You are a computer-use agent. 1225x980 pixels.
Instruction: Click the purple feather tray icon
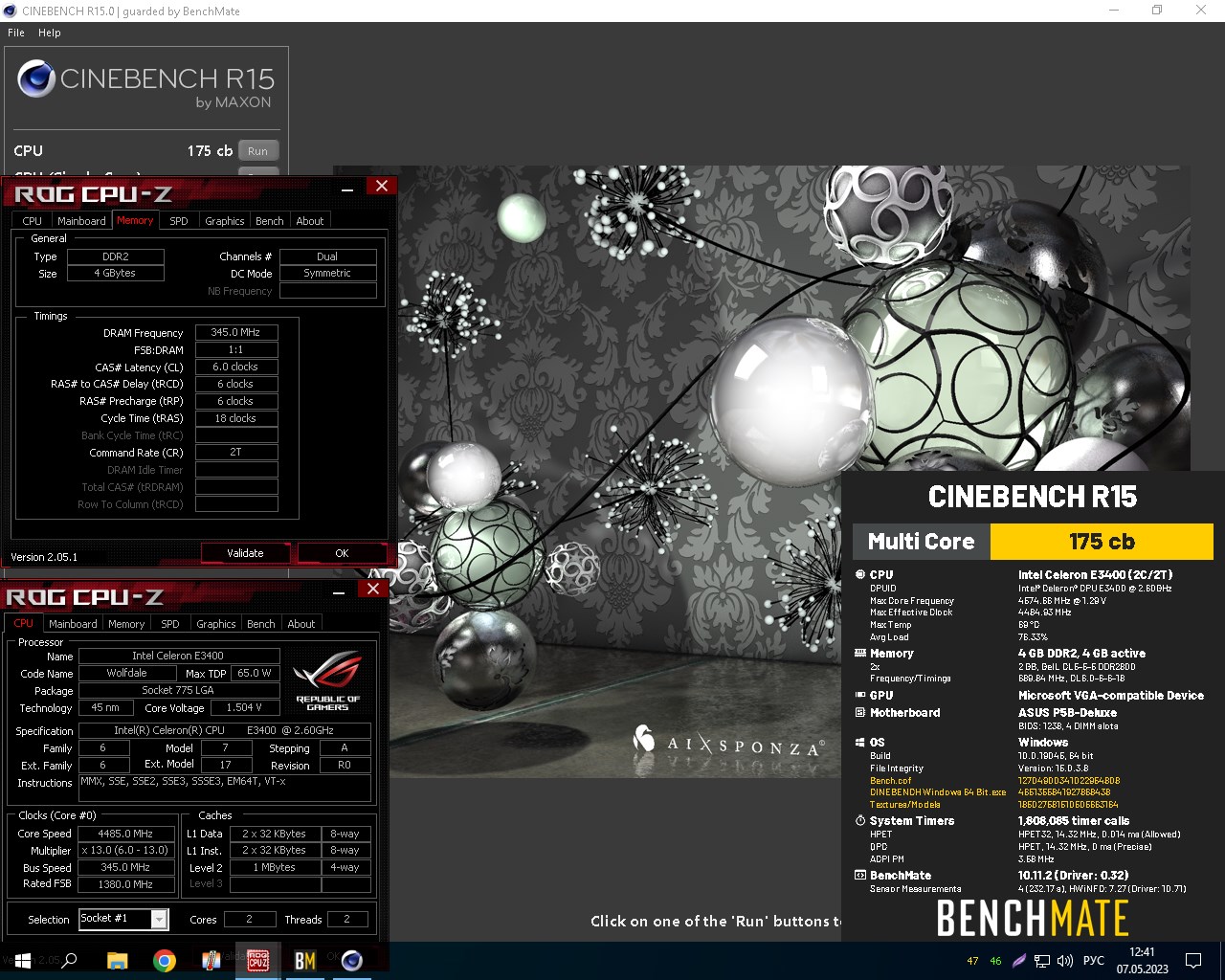coord(1019,961)
